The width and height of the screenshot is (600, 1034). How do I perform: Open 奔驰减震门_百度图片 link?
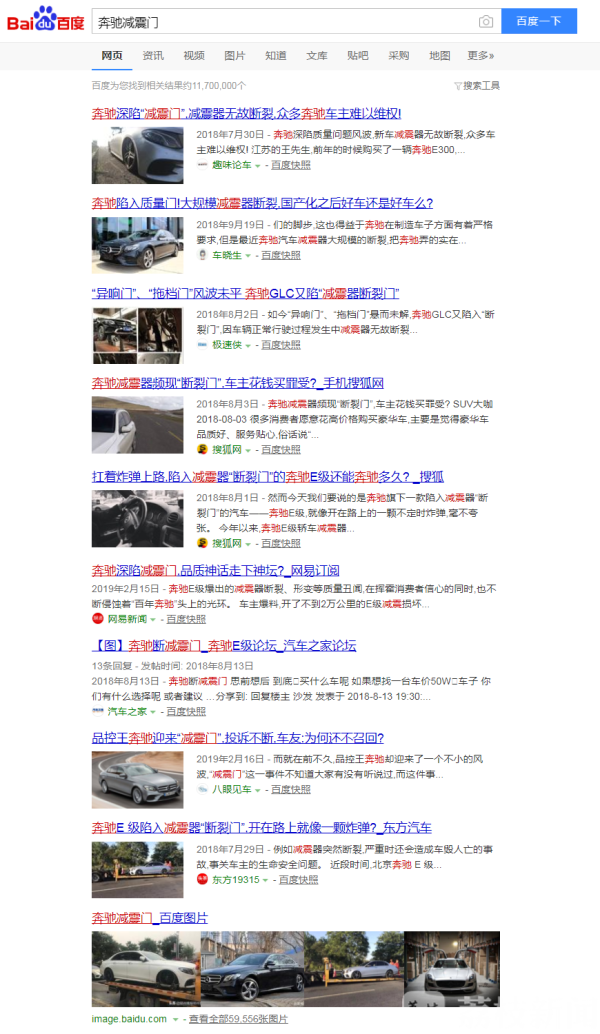point(150,917)
